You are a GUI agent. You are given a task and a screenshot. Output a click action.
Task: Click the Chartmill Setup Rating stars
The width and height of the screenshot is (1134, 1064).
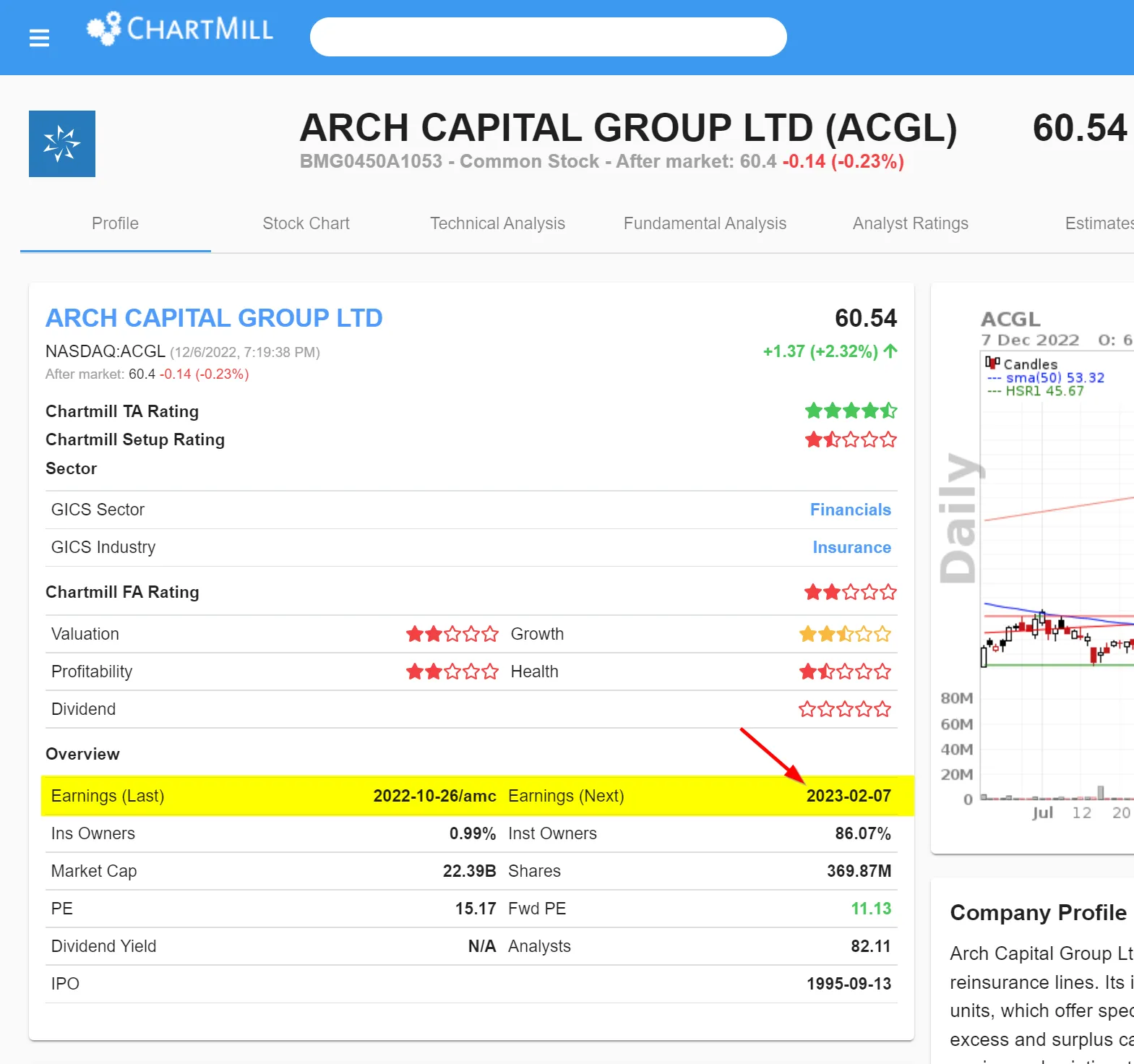point(851,439)
